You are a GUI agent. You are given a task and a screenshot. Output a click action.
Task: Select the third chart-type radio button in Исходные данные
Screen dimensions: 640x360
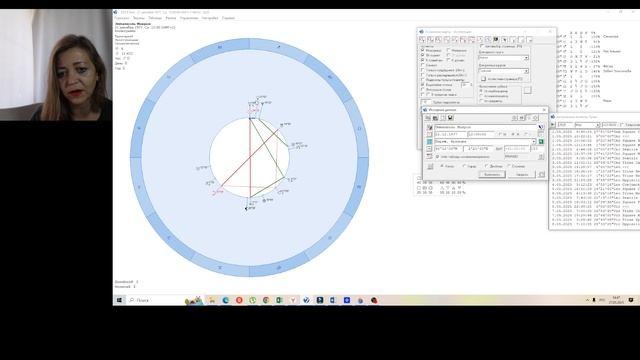tap(486, 166)
